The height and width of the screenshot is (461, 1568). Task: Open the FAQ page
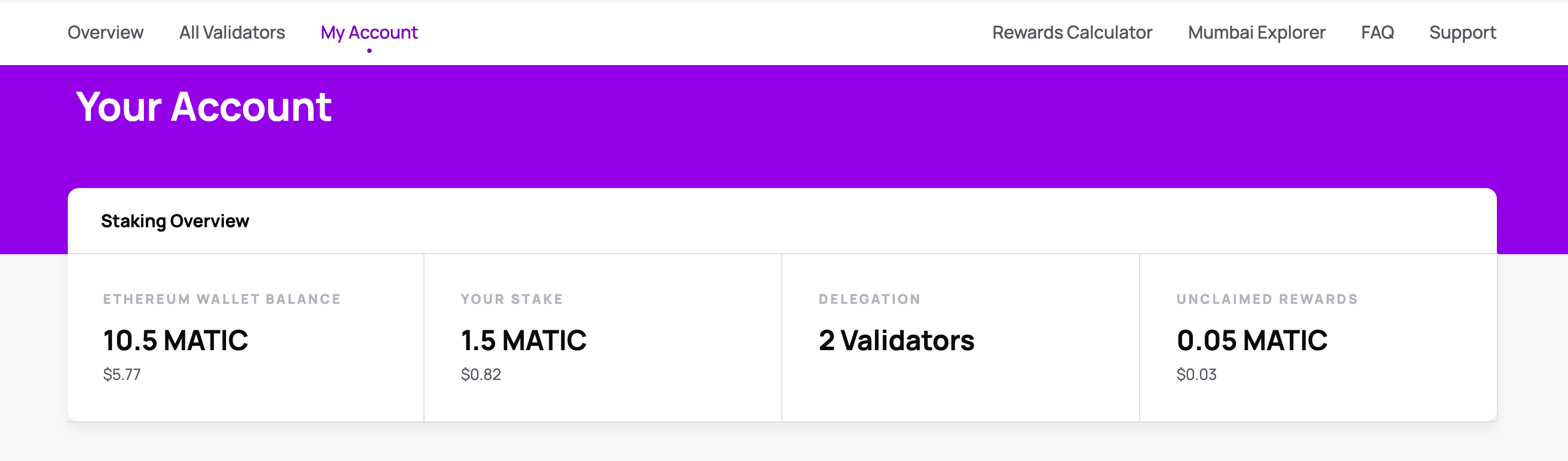coord(1377,33)
